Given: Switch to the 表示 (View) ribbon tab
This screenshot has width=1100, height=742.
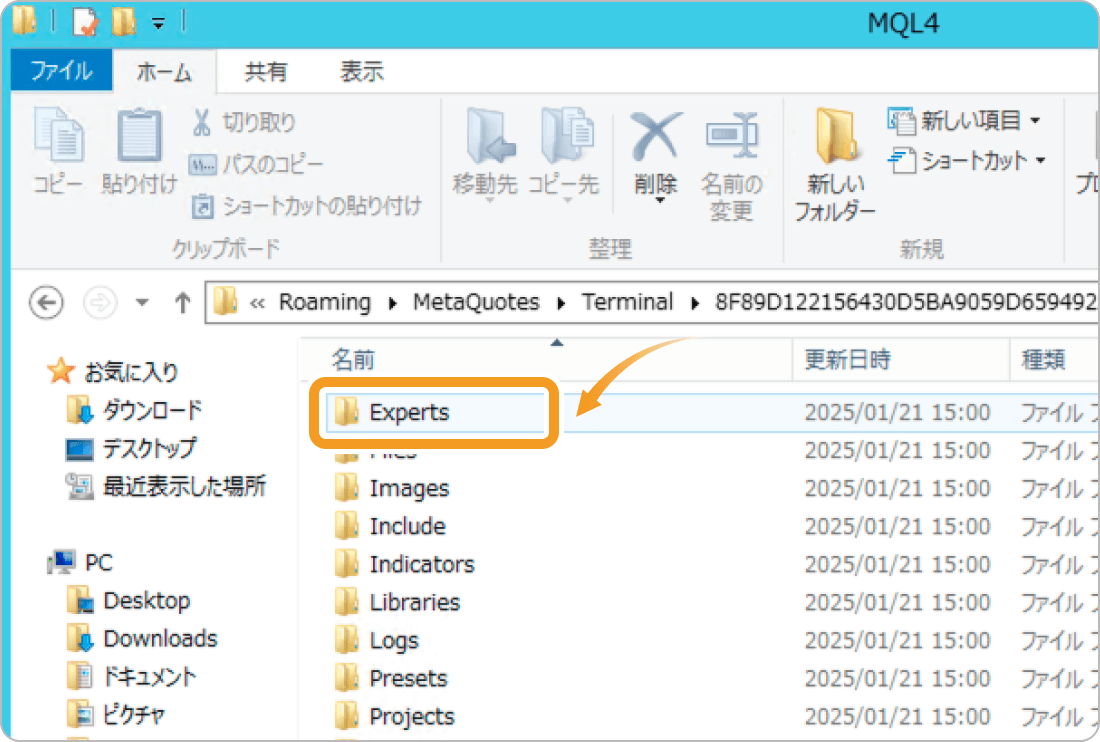Looking at the screenshot, I should (x=361, y=71).
